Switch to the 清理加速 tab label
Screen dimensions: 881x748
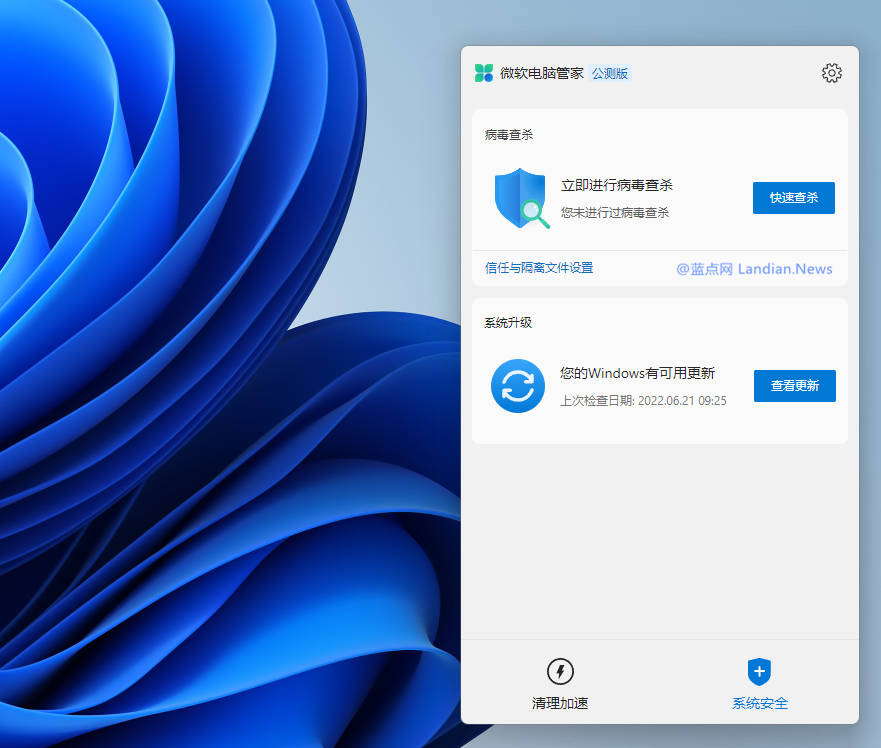(560, 703)
